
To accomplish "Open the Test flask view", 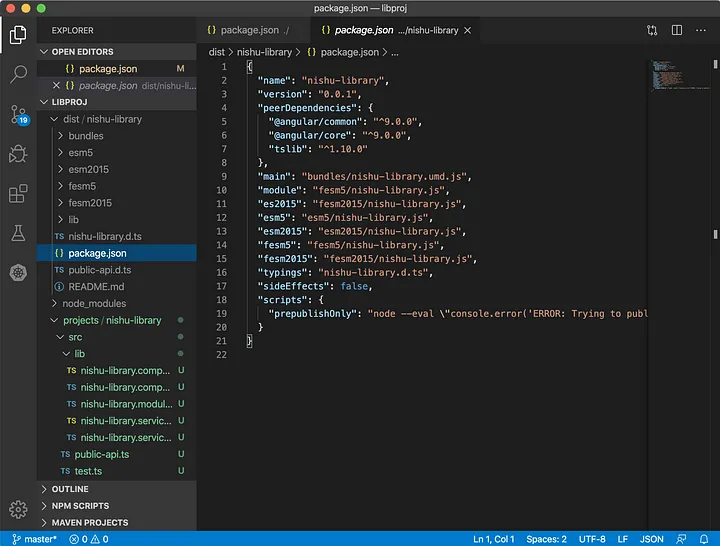I will tap(18, 233).
